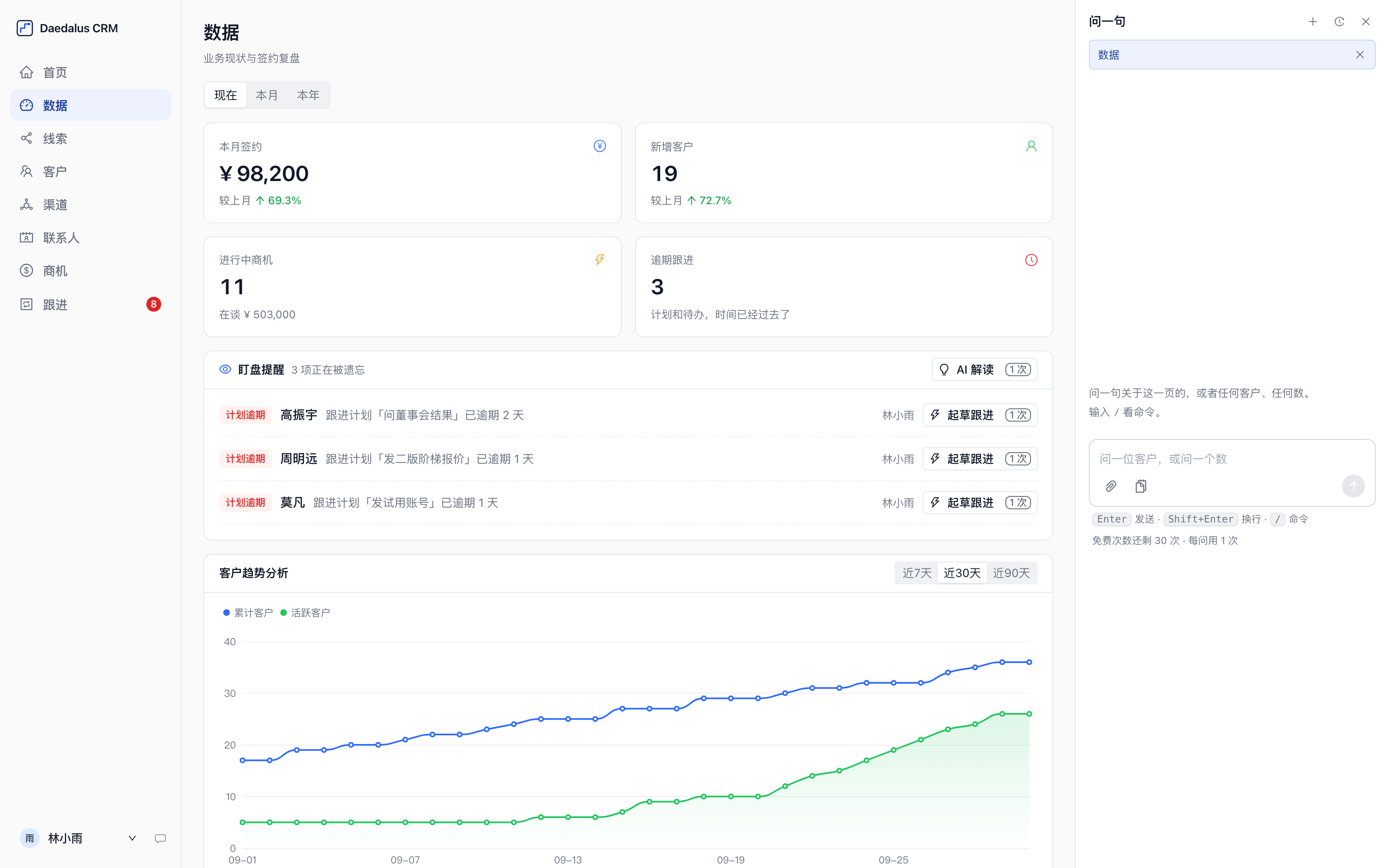Remove the 数据 context chip
The height and width of the screenshot is (868, 1389).
[1360, 55]
